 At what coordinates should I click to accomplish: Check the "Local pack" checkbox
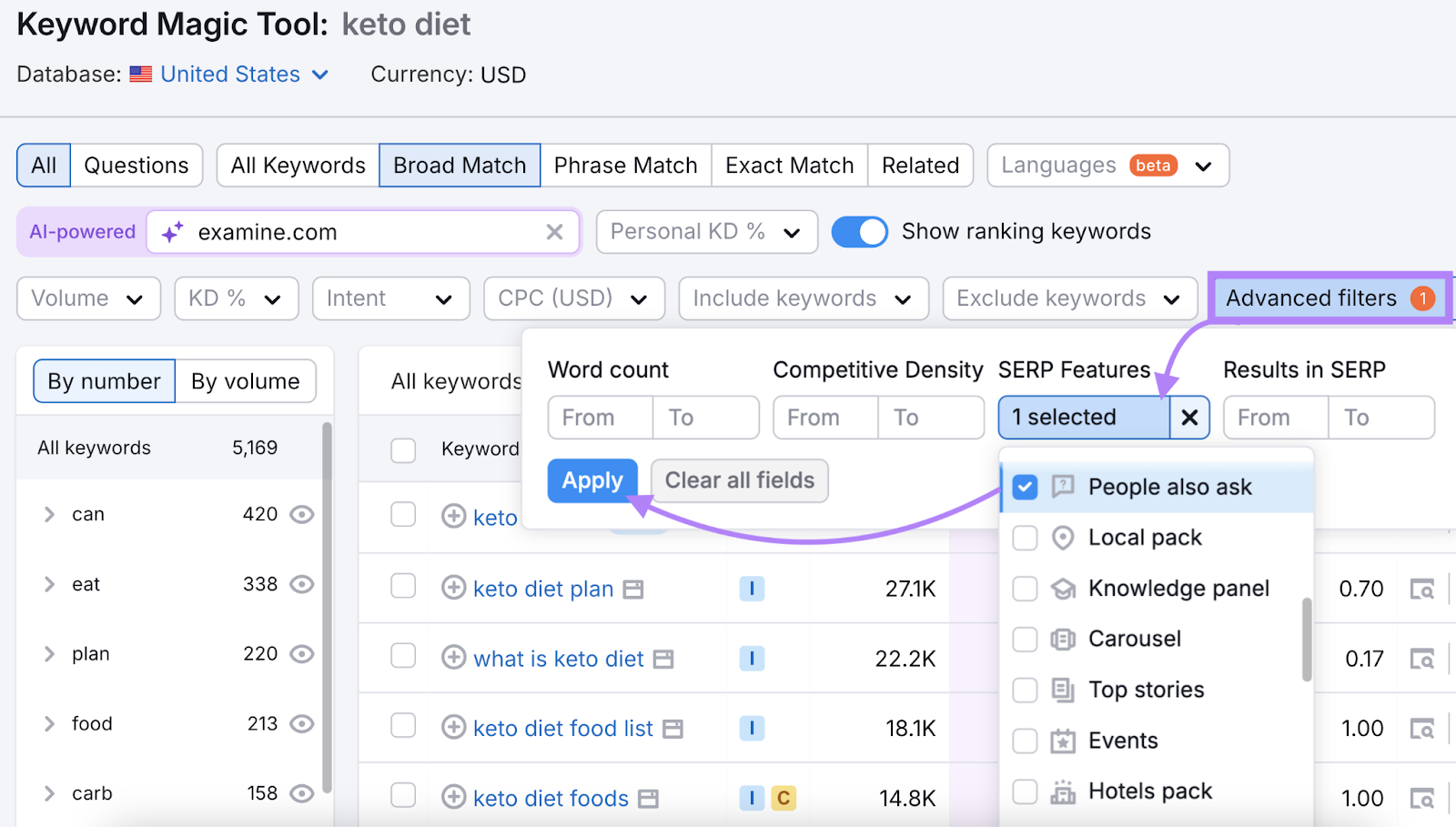tap(1026, 538)
